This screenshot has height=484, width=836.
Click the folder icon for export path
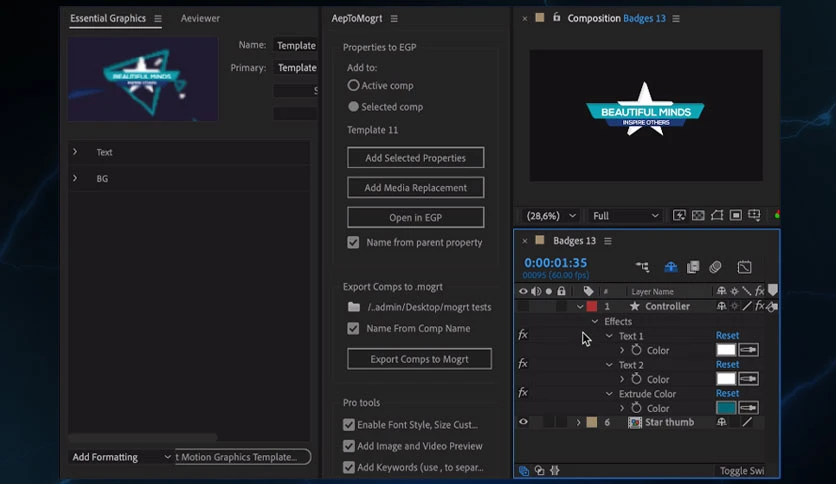click(354, 307)
